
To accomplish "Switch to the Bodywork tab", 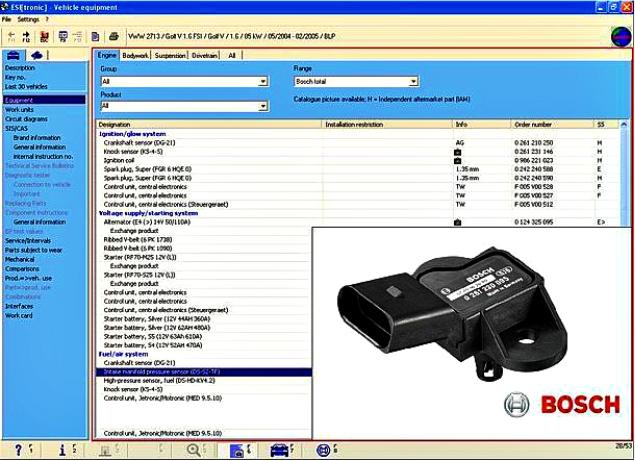I will (135, 55).
